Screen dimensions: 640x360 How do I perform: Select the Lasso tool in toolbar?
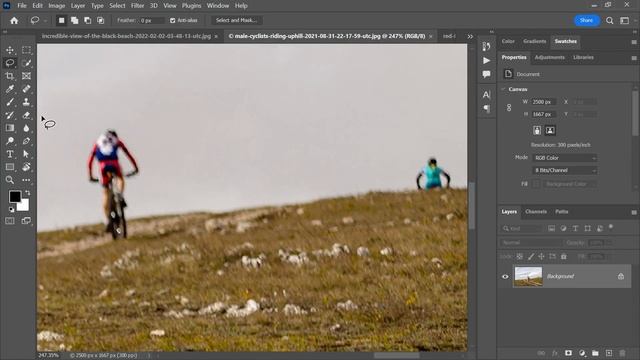coord(10,63)
